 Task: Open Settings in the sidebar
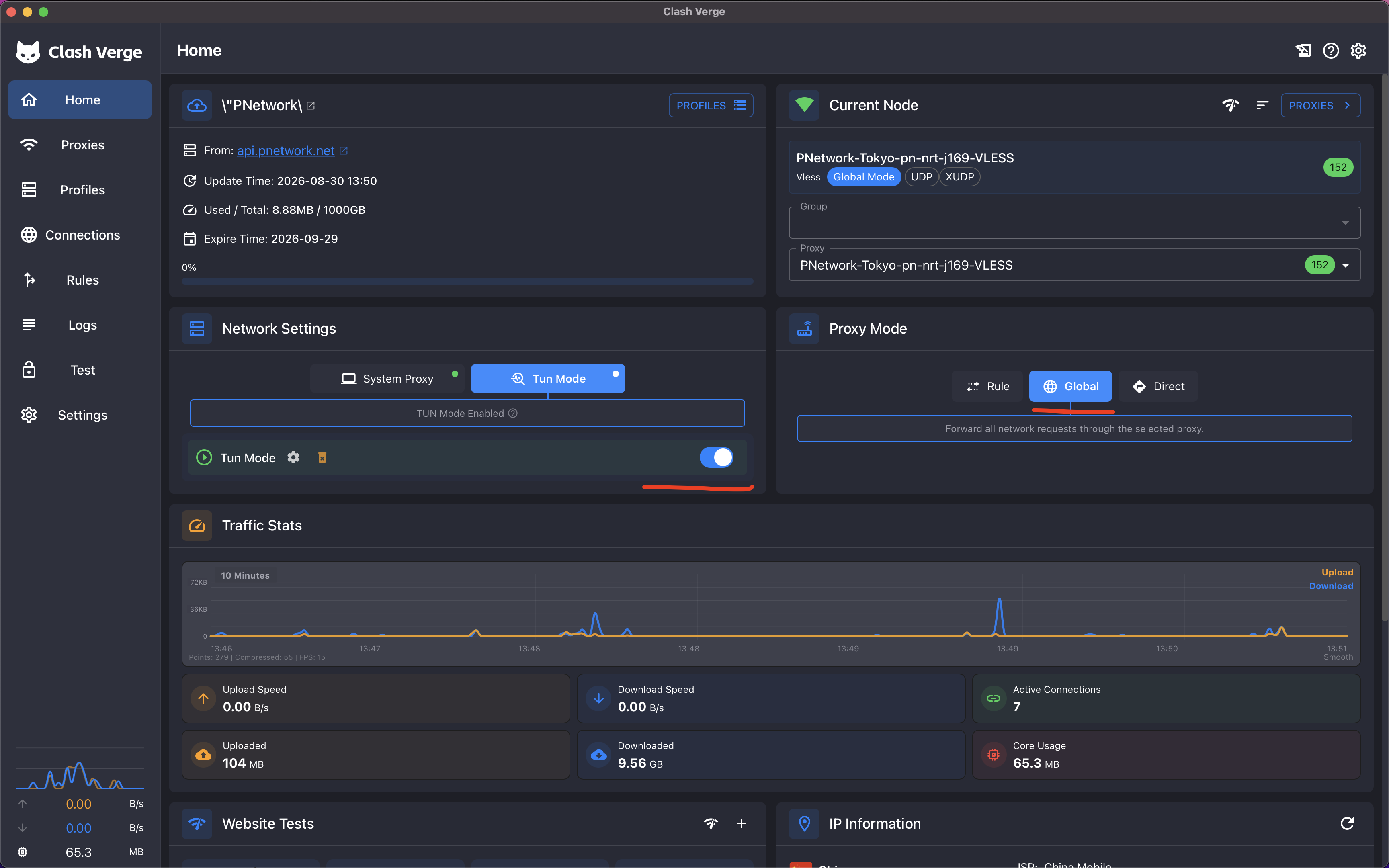[x=80, y=415]
